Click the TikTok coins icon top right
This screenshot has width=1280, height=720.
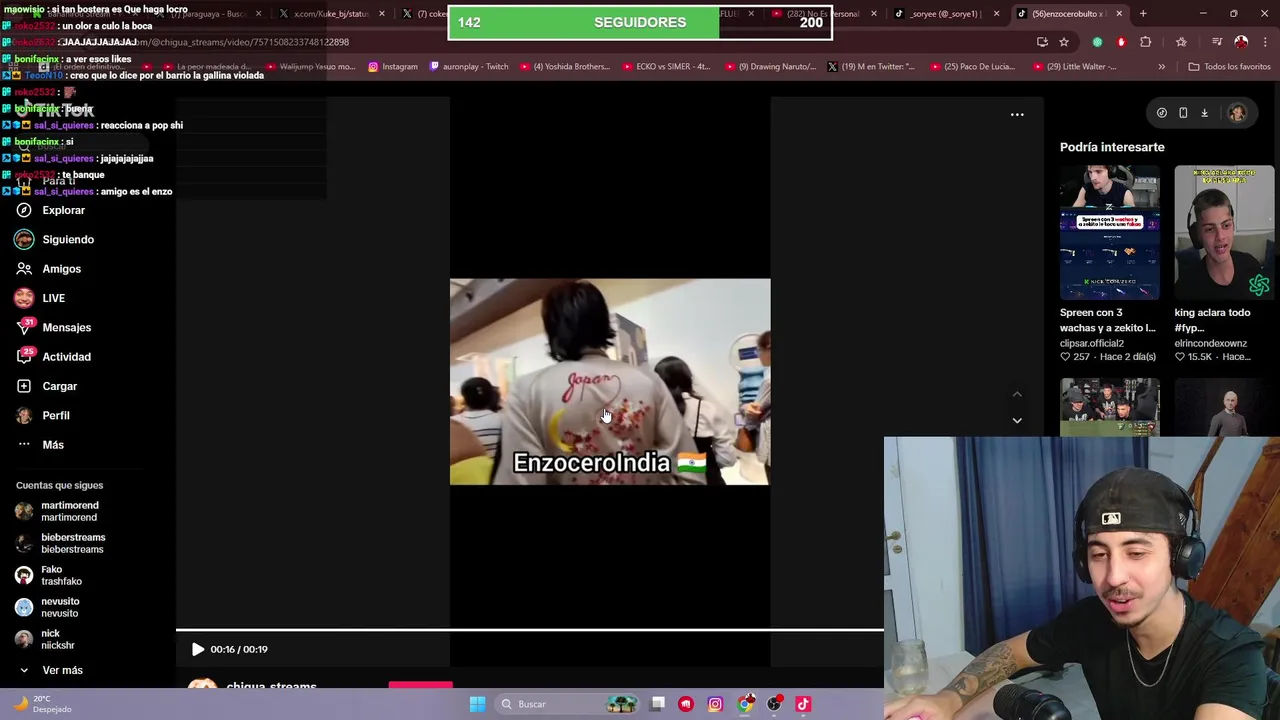click(x=1162, y=113)
